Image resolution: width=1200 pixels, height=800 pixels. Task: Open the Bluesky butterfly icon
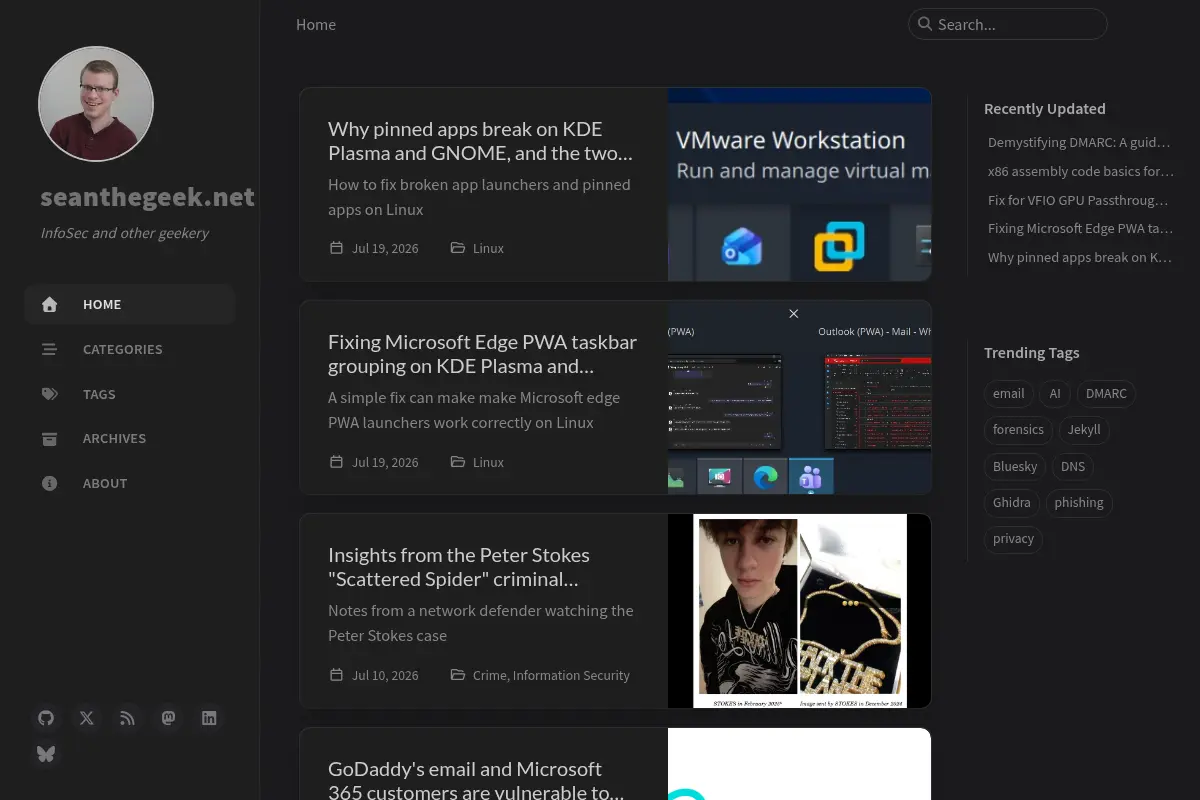pyautogui.click(x=46, y=754)
